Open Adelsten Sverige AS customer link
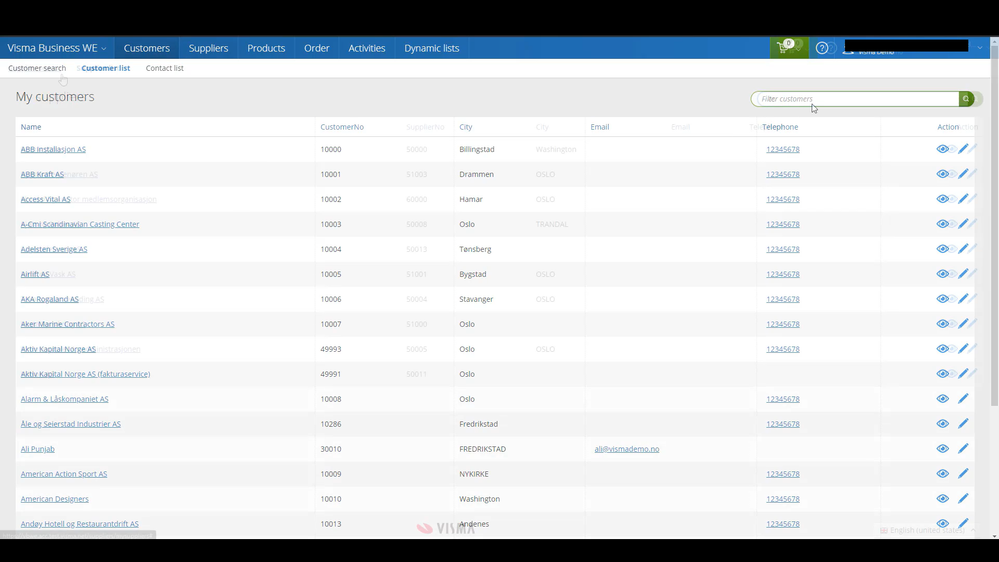 [x=54, y=249]
